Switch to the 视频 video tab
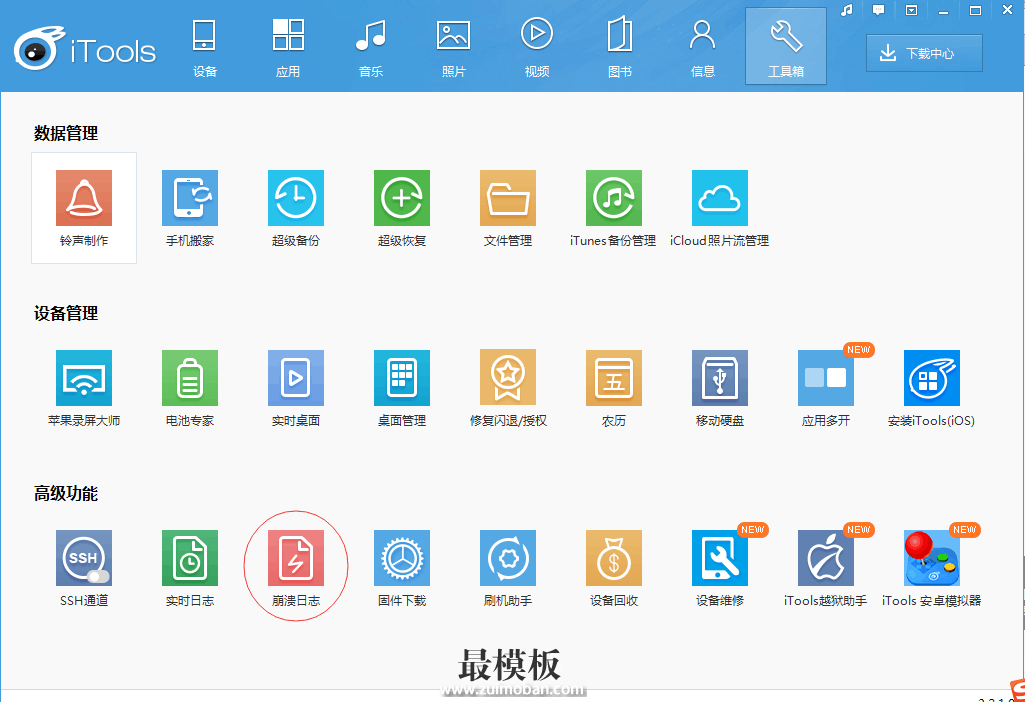Screen dimensions: 1025x702 (x=537, y=48)
